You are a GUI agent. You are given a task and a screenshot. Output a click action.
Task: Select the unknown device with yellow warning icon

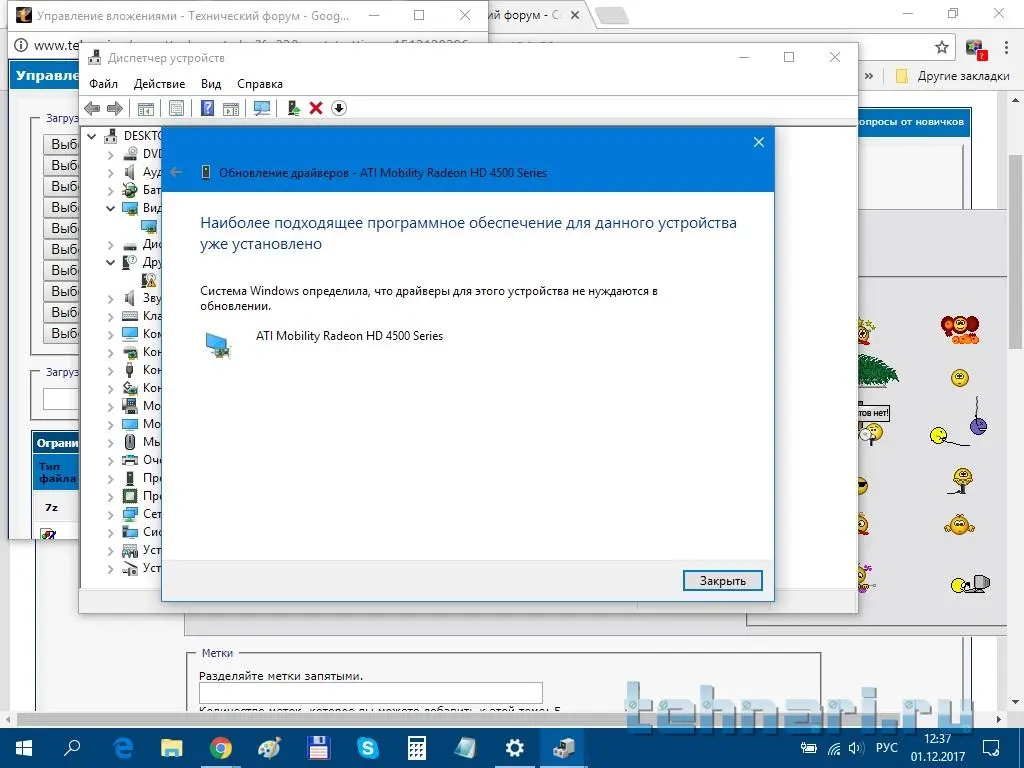[149, 280]
